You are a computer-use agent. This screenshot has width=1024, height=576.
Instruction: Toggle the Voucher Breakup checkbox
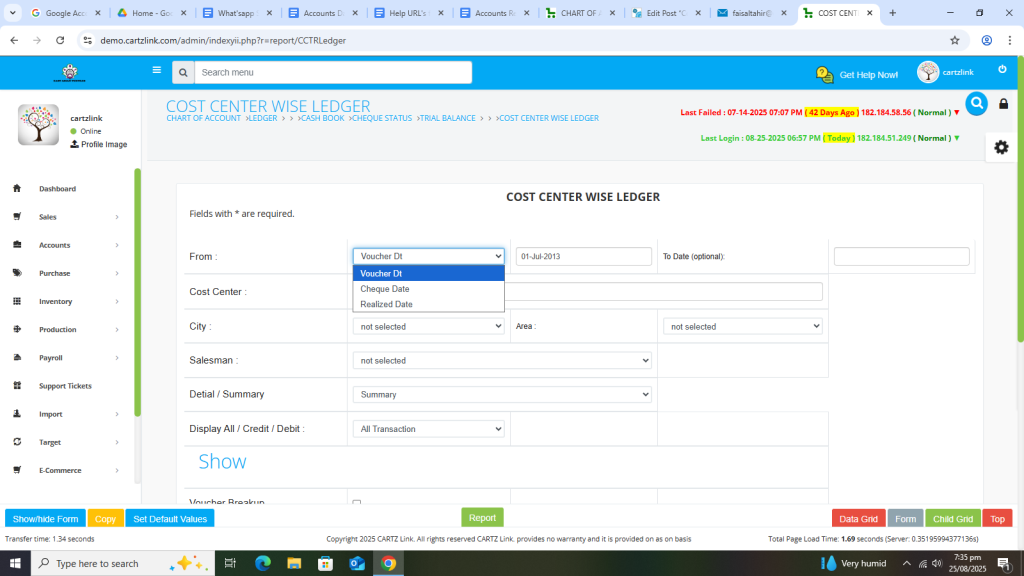pos(357,503)
